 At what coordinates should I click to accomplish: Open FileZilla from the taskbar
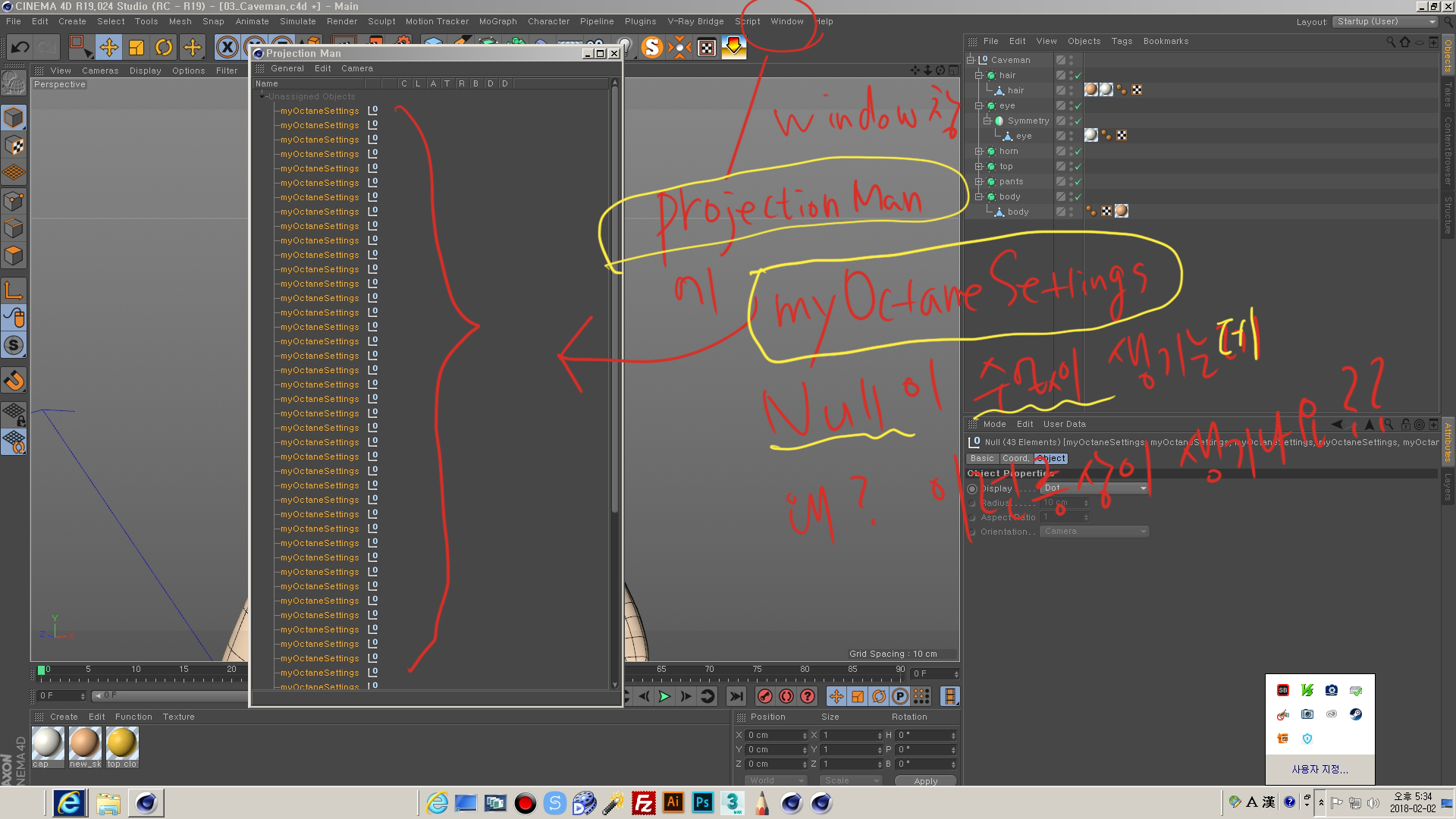click(643, 802)
